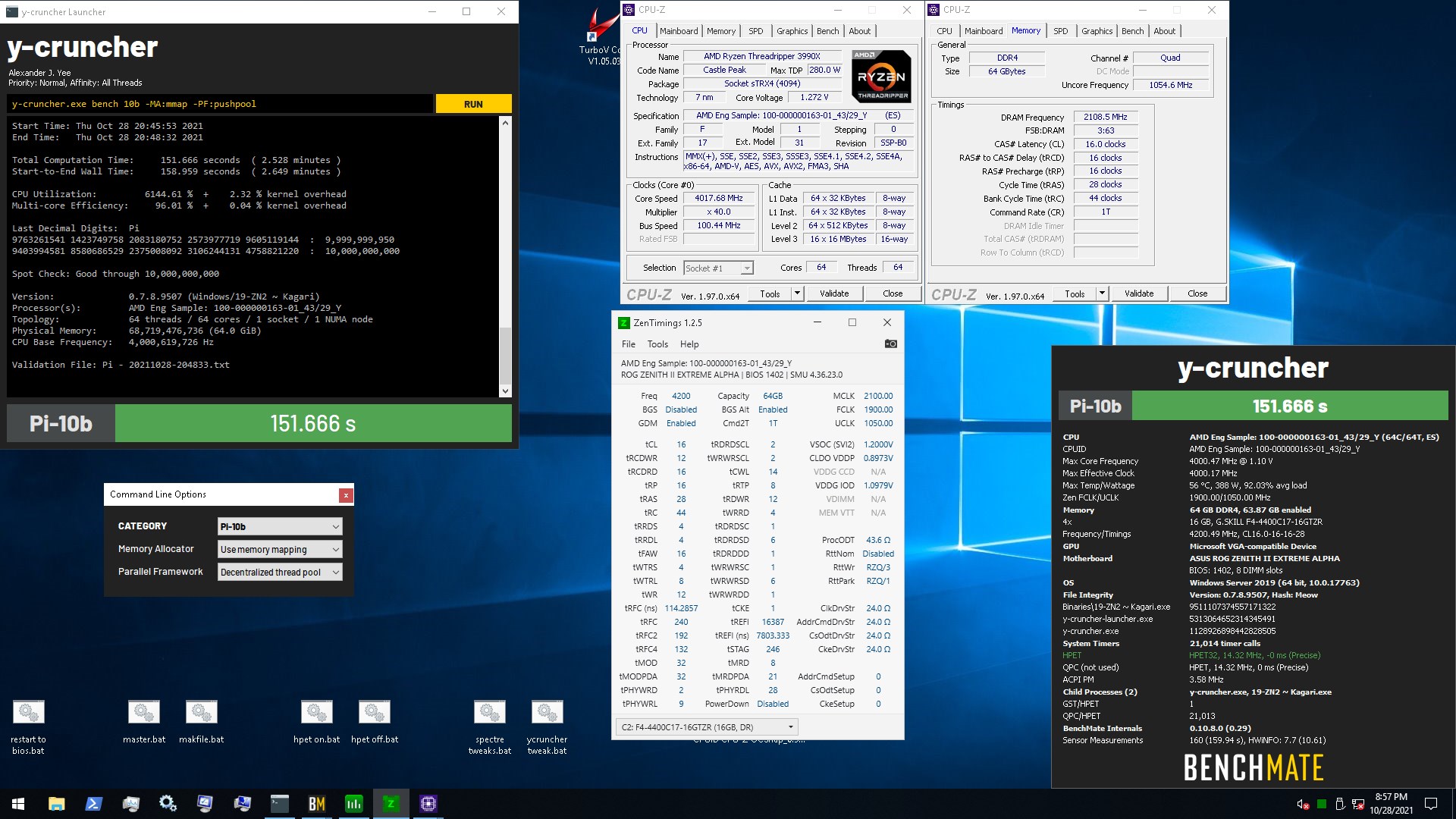Screen dimensions: 1456x819
Task: Click BenchMate Max Temp/Wattage value
Action: [1248, 485]
